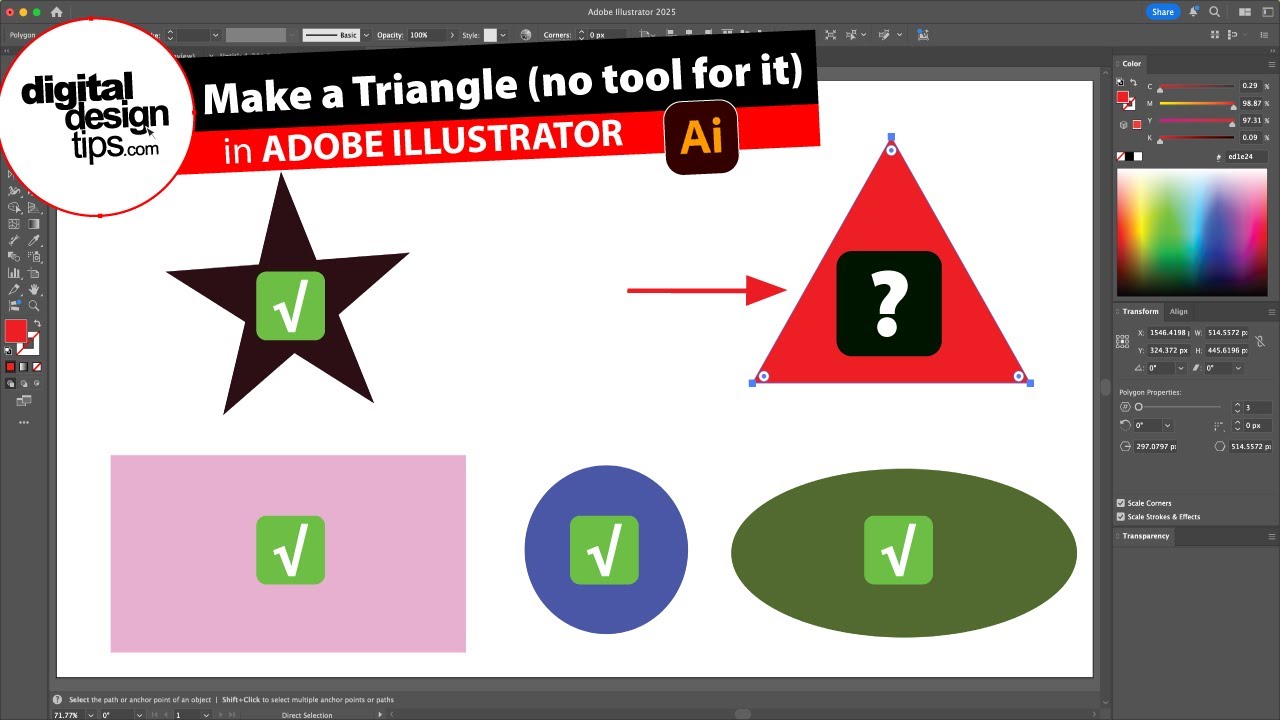Click Swap Fill and Stroke arrow in toolbar
Screen dimensions: 1280x720
click(x=37, y=323)
